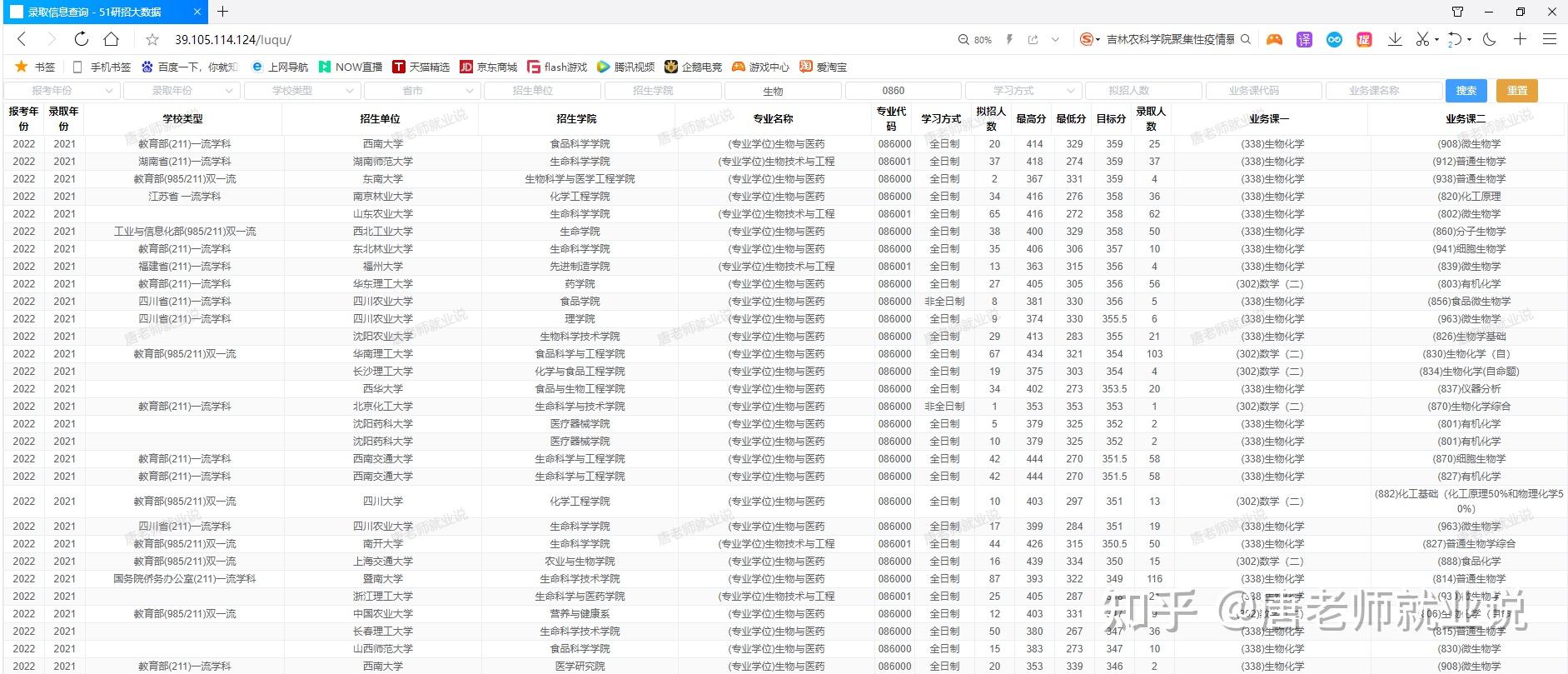This screenshot has height=674, width=1568.
Task: Open the 天猫精选 bookmark
Action: pos(421,67)
